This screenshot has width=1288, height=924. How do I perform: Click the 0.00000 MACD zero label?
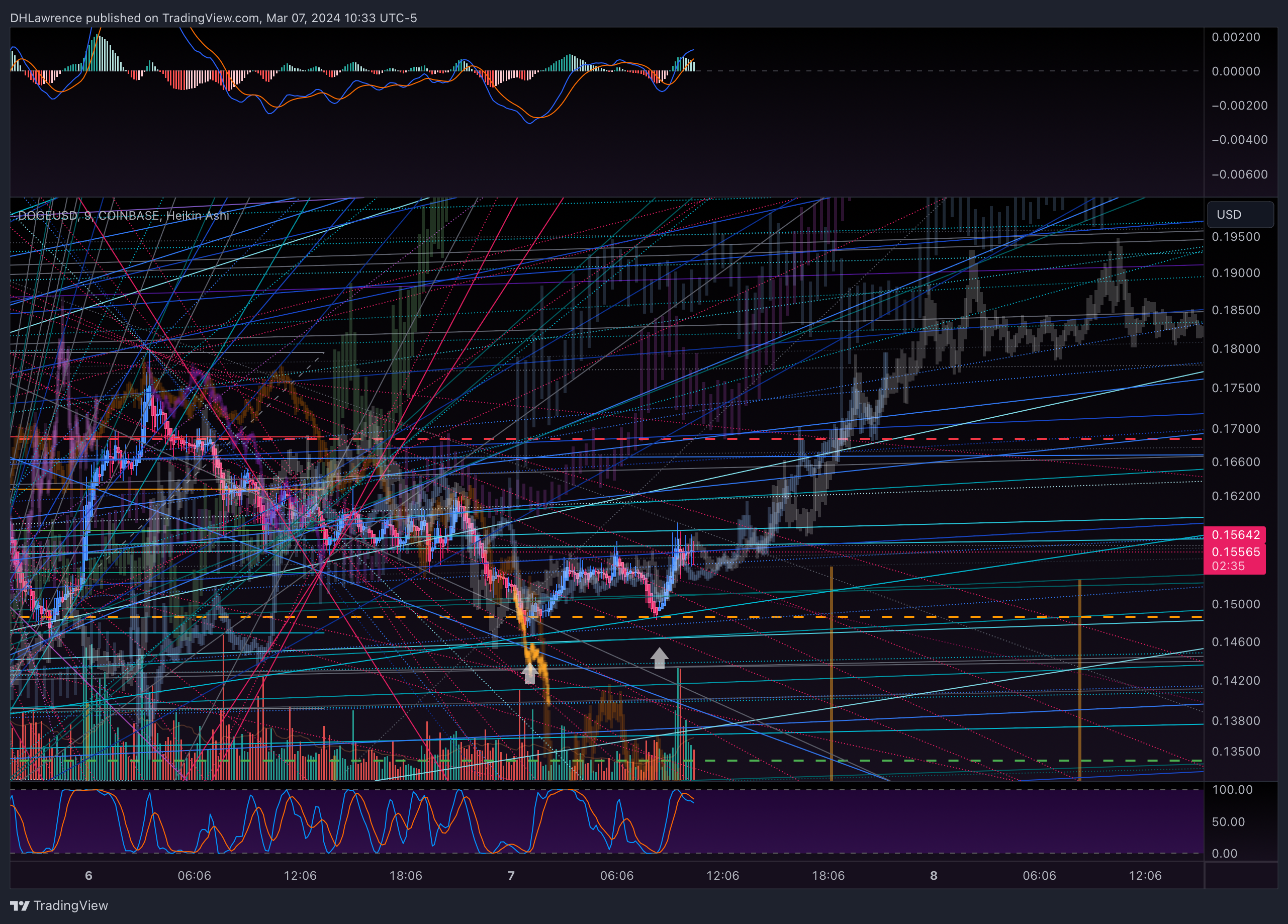(1236, 71)
